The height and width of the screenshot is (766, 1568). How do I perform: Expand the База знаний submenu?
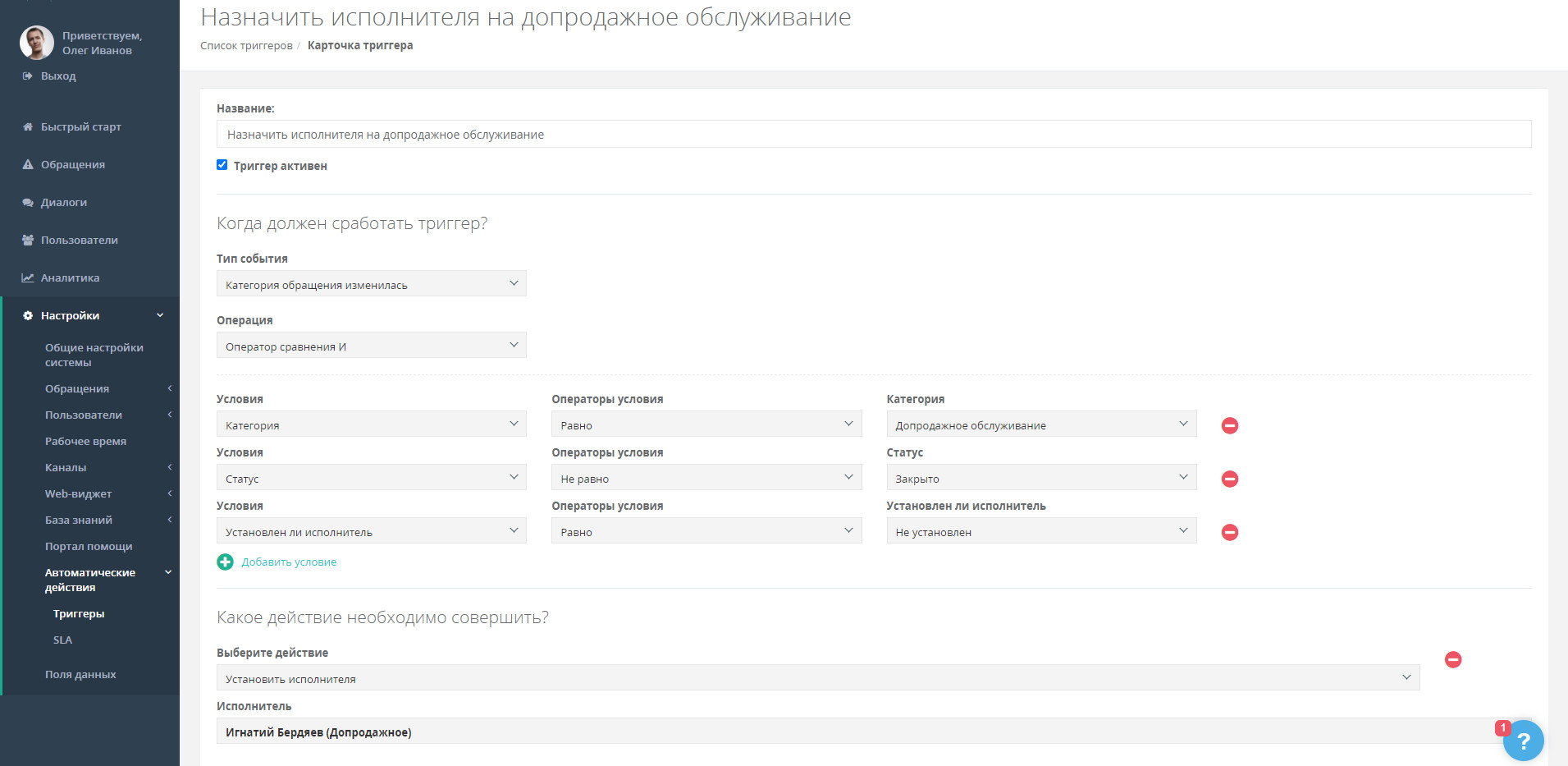pyautogui.click(x=170, y=520)
